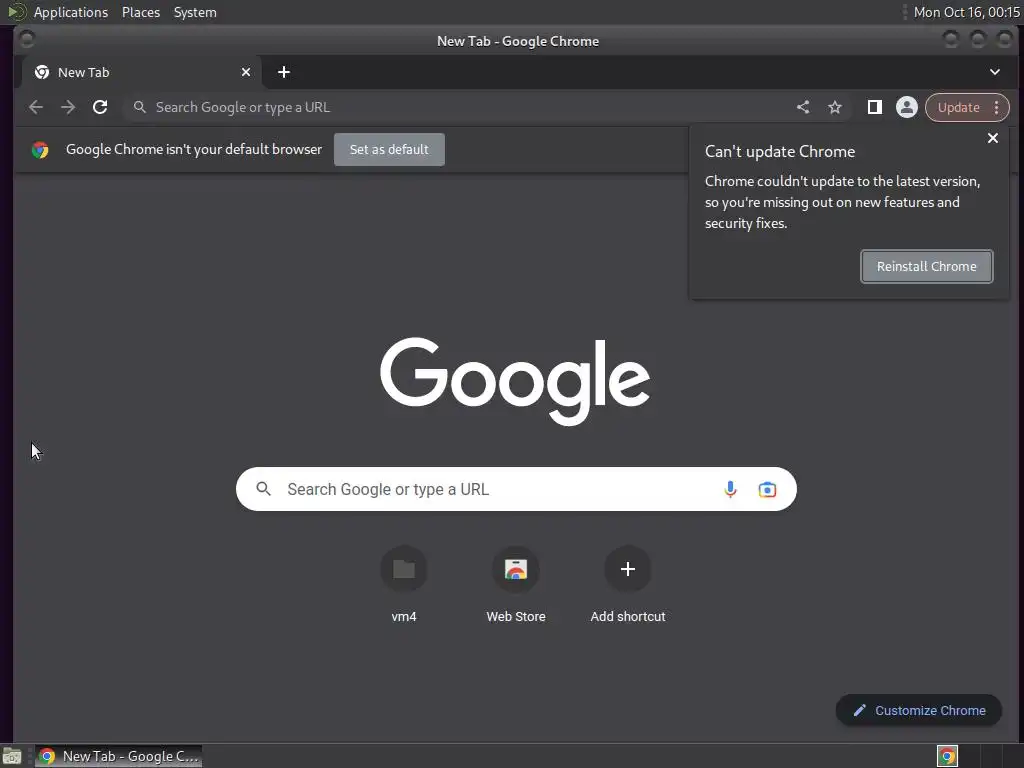Bookmark this tab with the star icon
The height and width of the screenshot is (768, 1024).
[835, 107]
